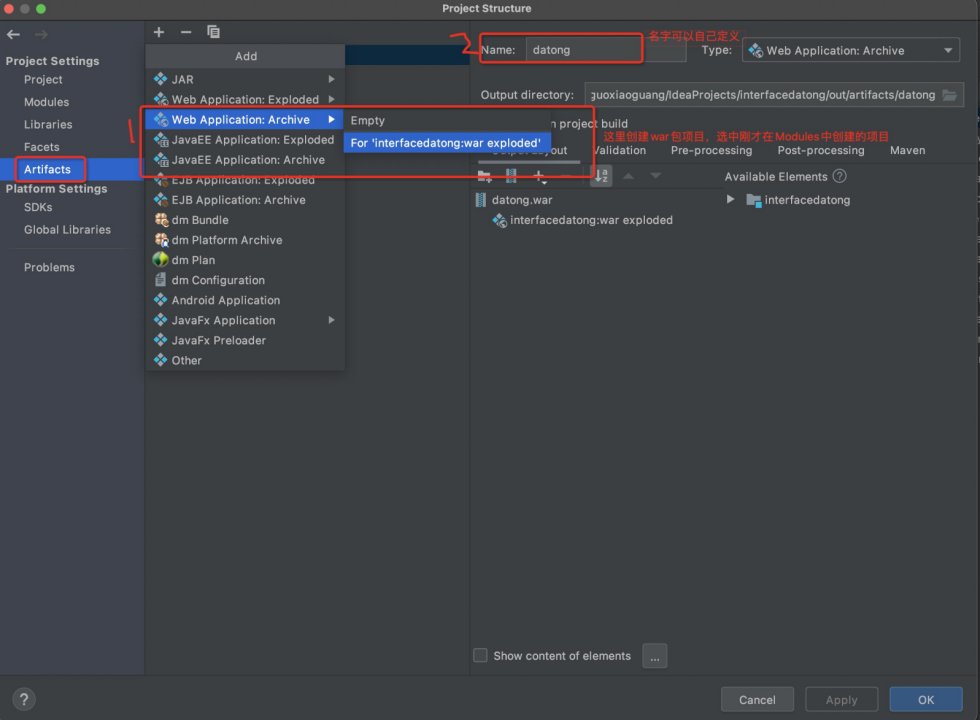Click the Cancel button
This screenshot has width=980, height=720.
pyautogui.click(x=757, y=699)
